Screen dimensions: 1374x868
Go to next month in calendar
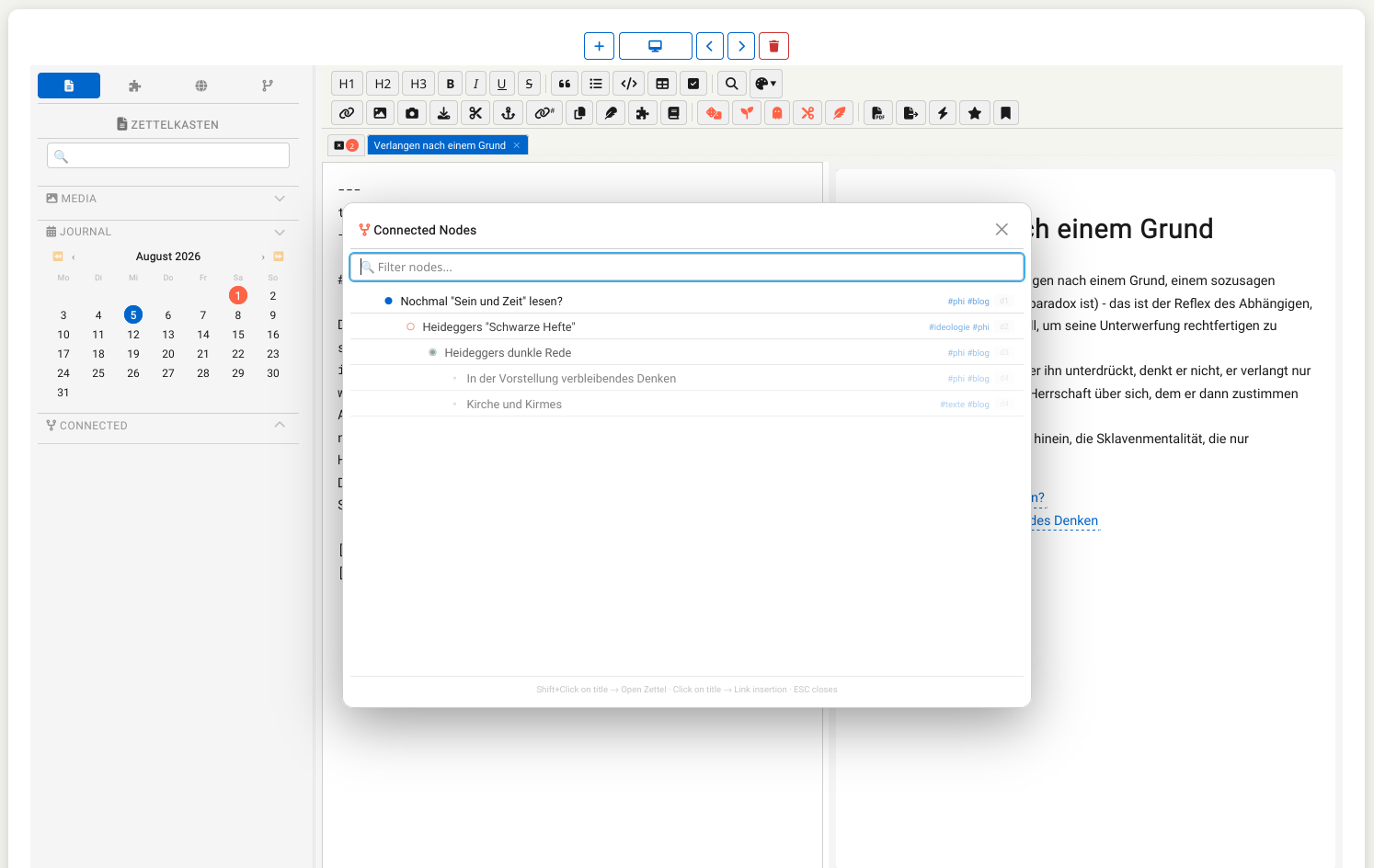click(263, 257)
